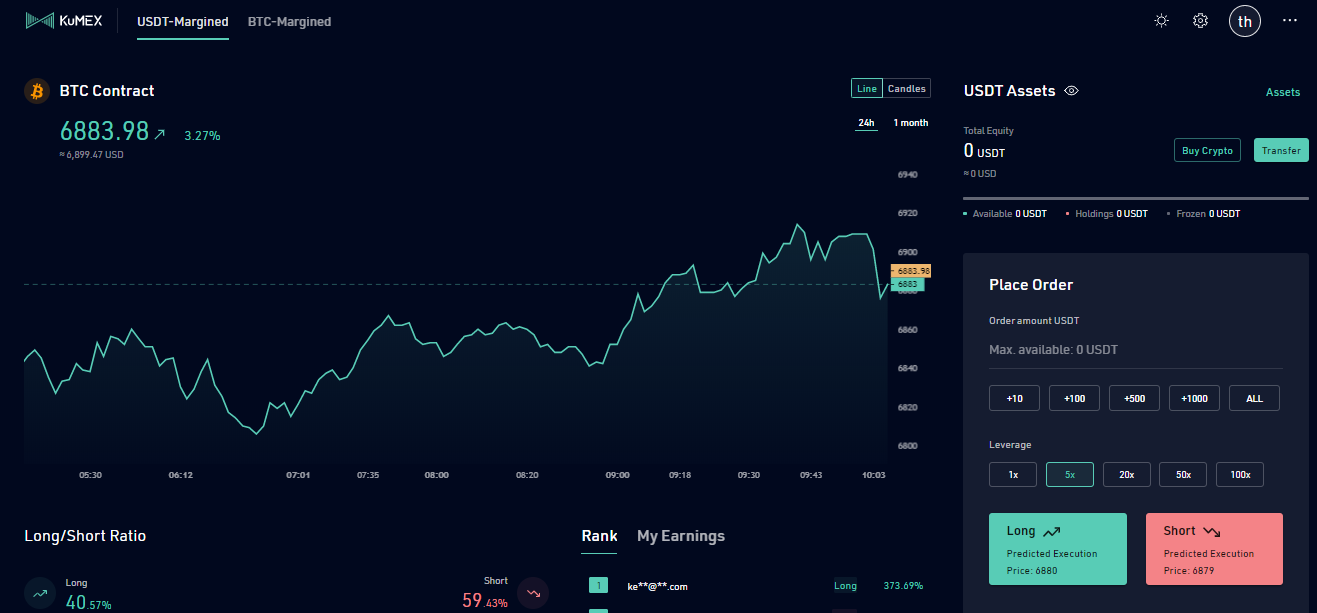Viewport: 1317px width, 613px height.
Task: Click the Transfer button
Action: coord(1281,150)
